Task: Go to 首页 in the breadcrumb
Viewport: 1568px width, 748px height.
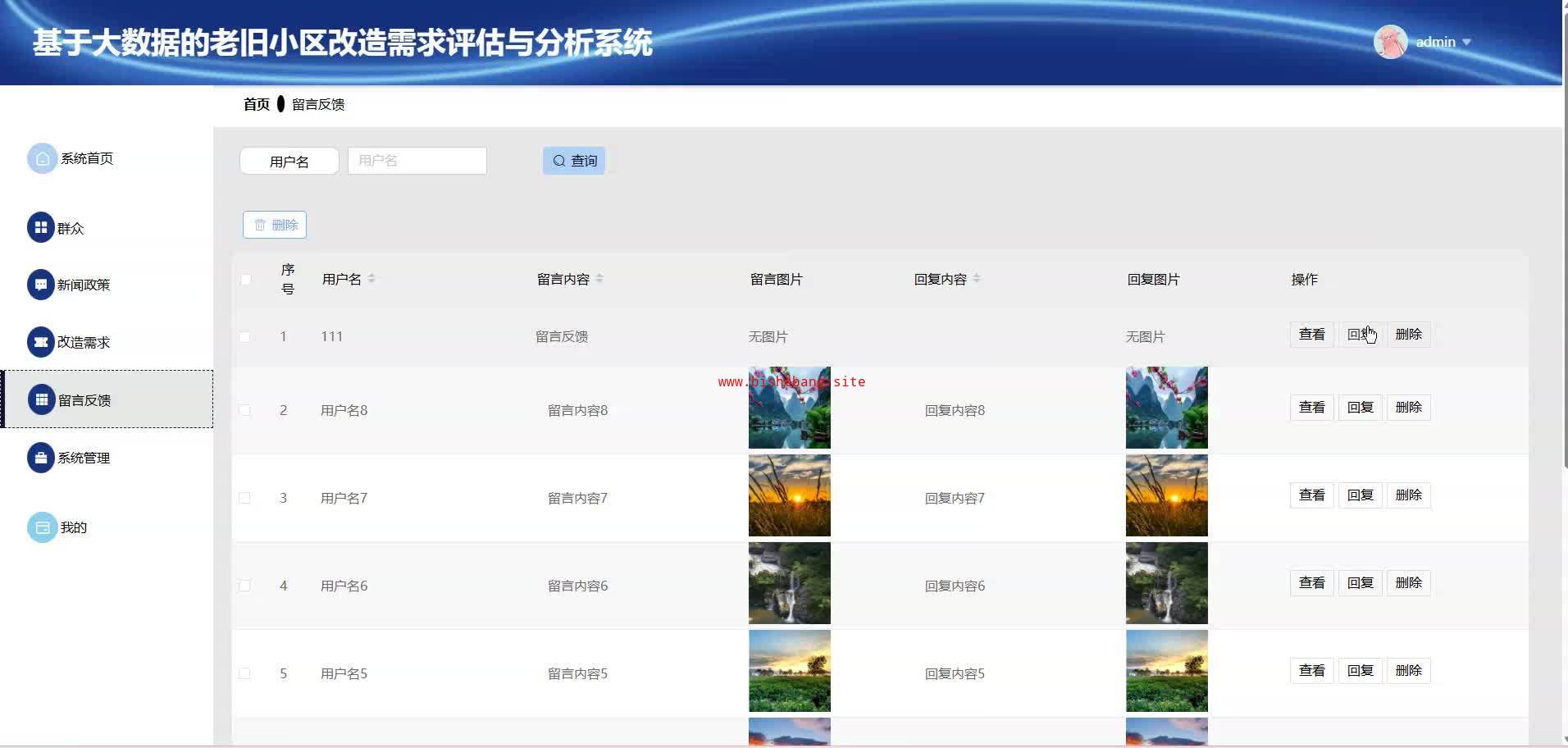Action: pyautogui.click(x=256, y=104)
